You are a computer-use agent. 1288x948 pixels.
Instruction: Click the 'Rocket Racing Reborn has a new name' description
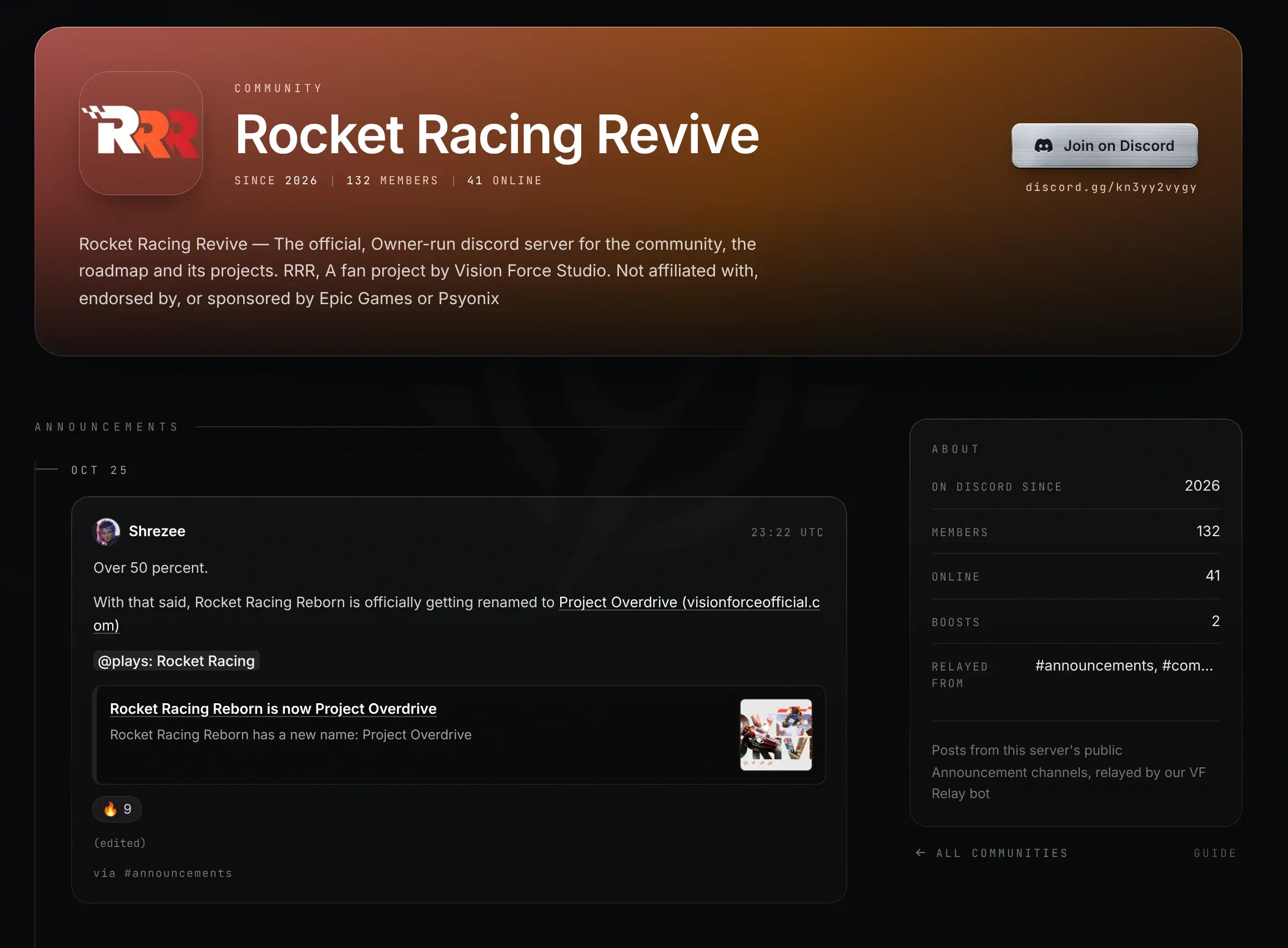(291, 735)
